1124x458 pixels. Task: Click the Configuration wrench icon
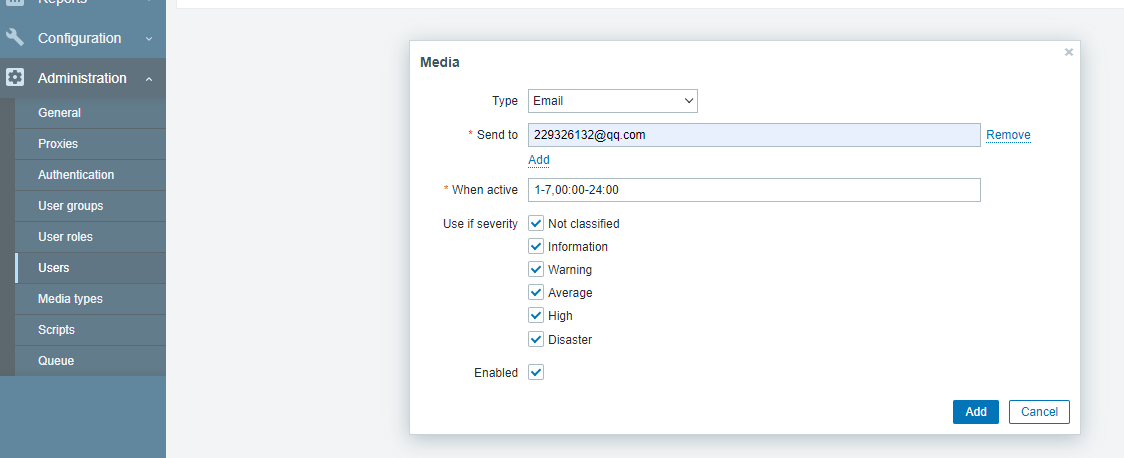(15, 37)
